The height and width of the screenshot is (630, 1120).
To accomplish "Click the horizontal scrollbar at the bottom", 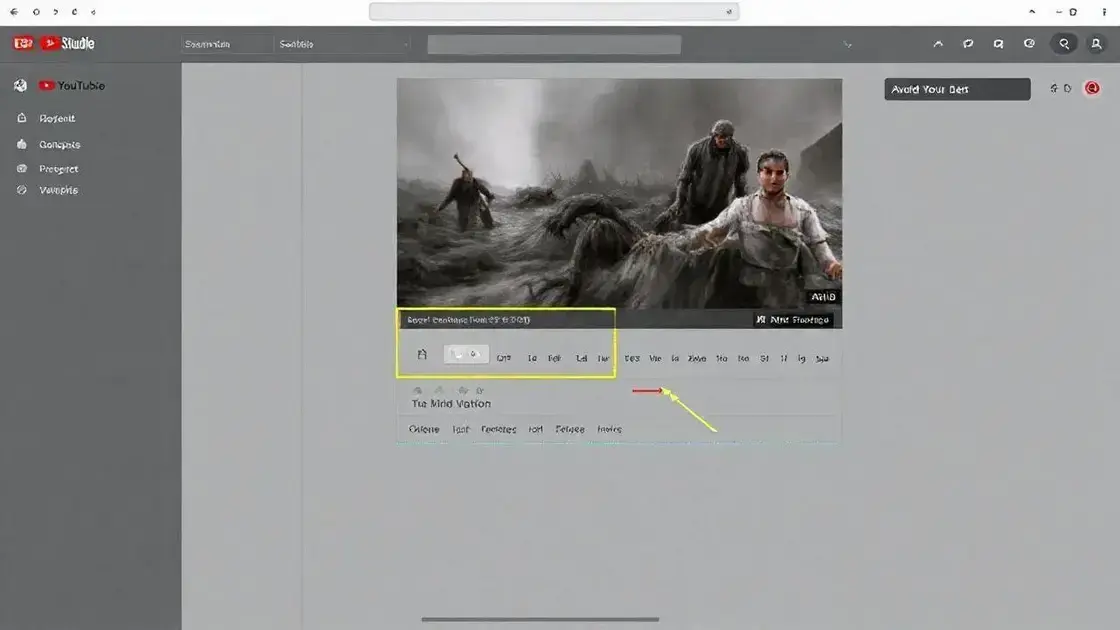I will (x=540, y=619).
